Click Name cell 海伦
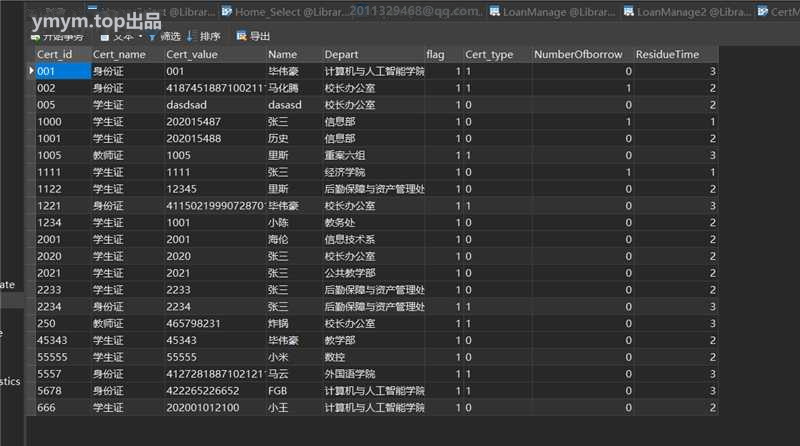 pos(294,239)
